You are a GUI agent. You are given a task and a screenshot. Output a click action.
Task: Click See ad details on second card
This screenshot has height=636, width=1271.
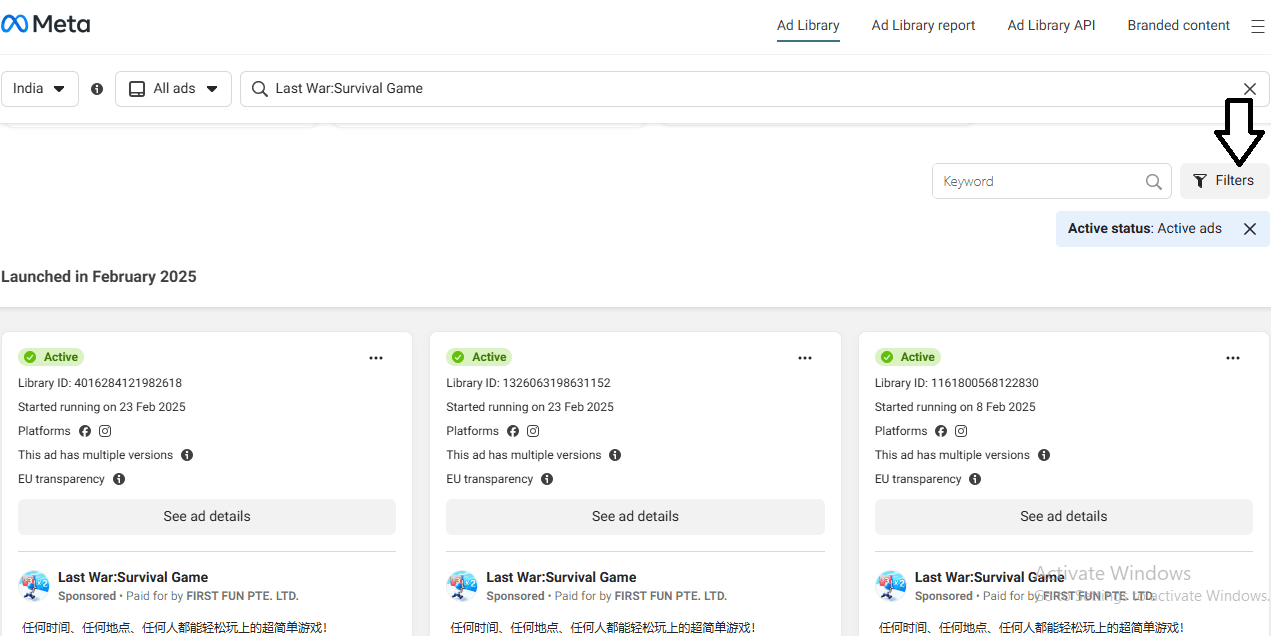(635, 517)
